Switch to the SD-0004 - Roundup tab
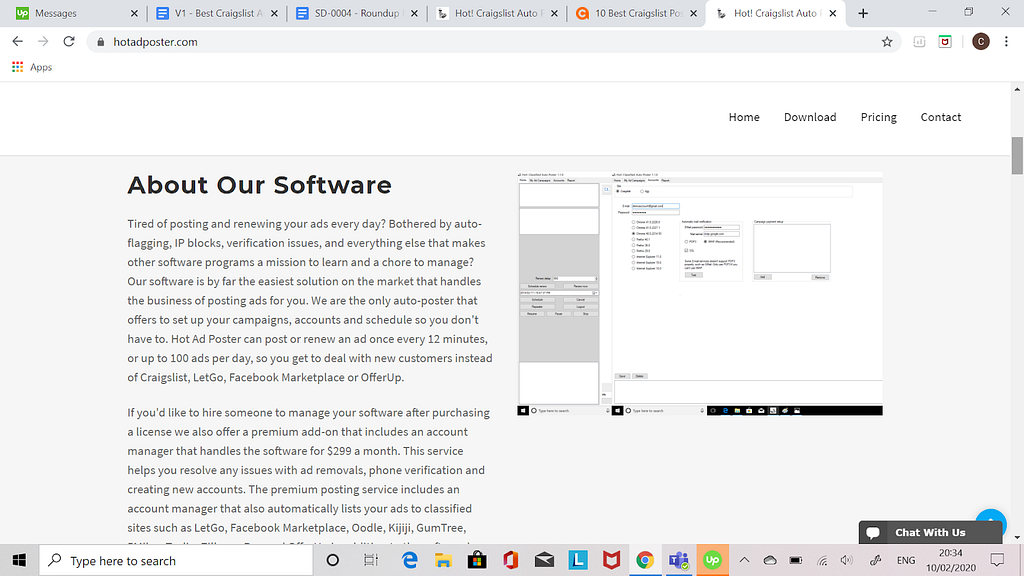 pos(351,13)
